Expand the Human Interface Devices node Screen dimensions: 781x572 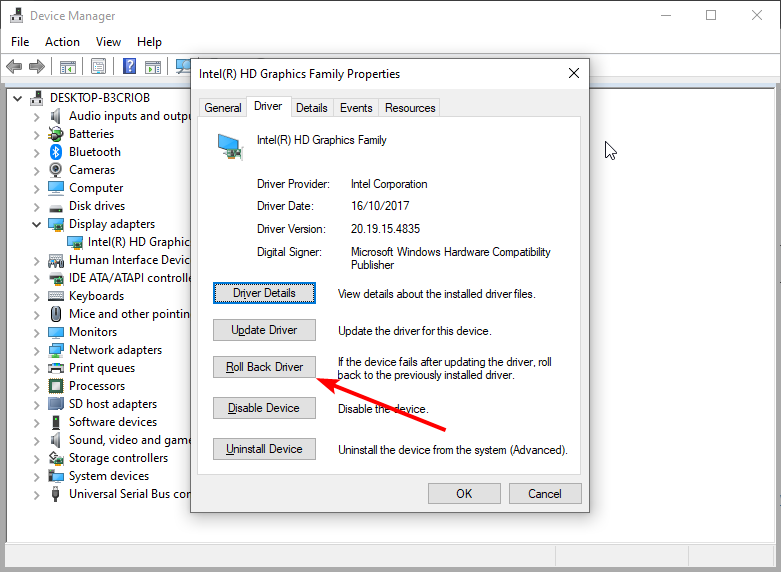(36, 261)
